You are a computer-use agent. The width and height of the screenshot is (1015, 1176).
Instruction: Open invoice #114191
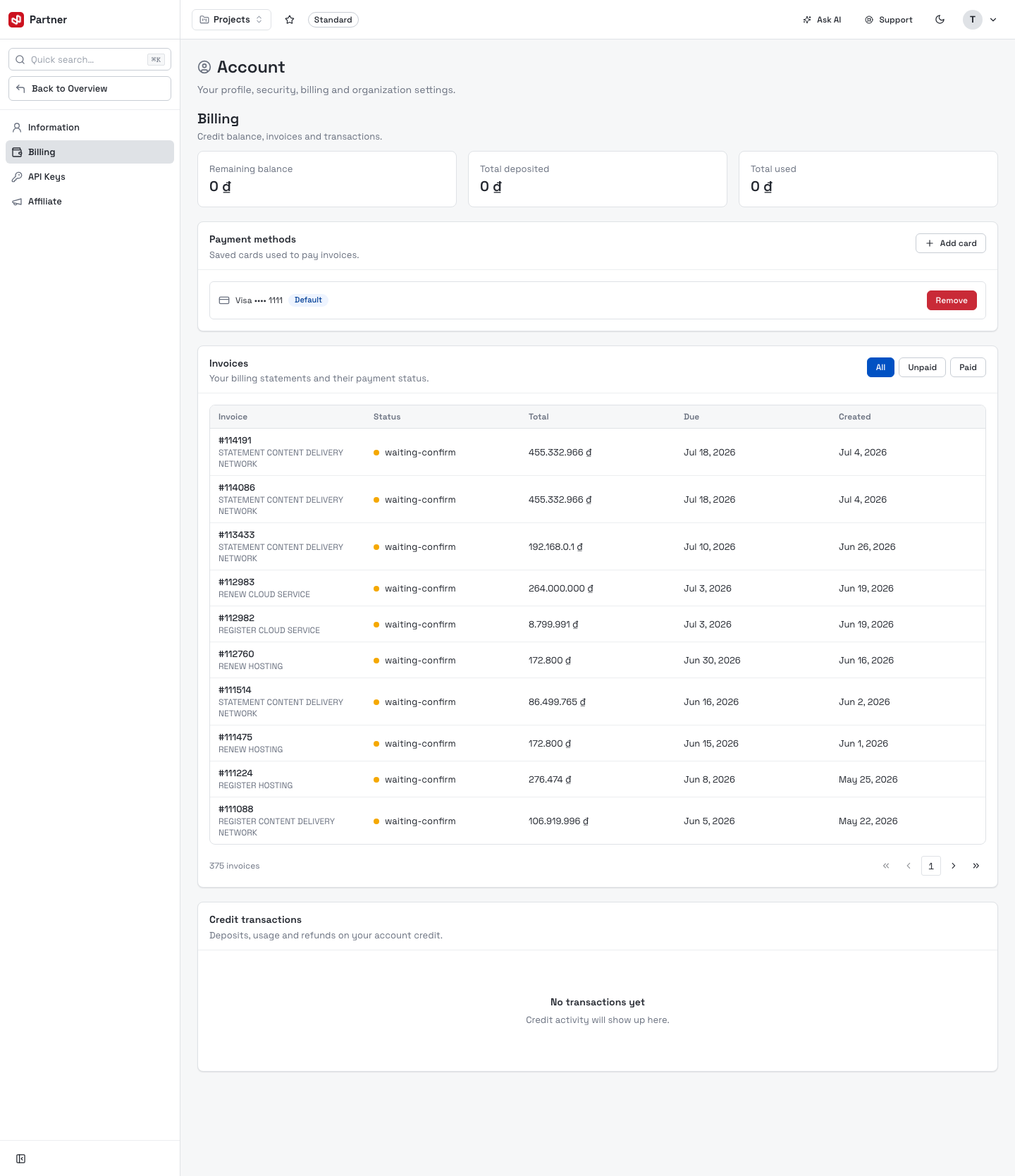click(598, 452)
